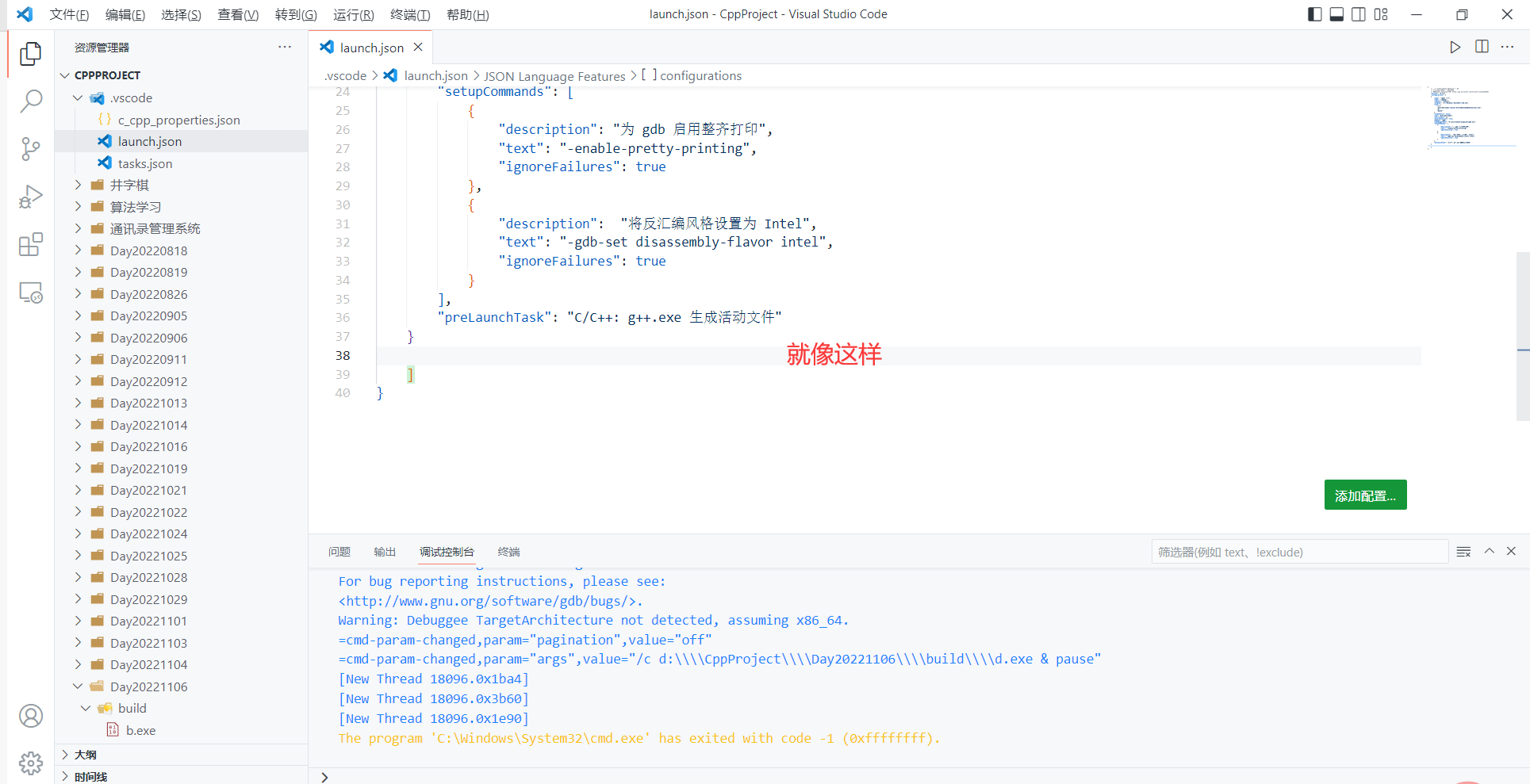This screenshot has width=1530, height=784.
Task: Open editor more actions ellipsis
Action: pos(1508,47)
